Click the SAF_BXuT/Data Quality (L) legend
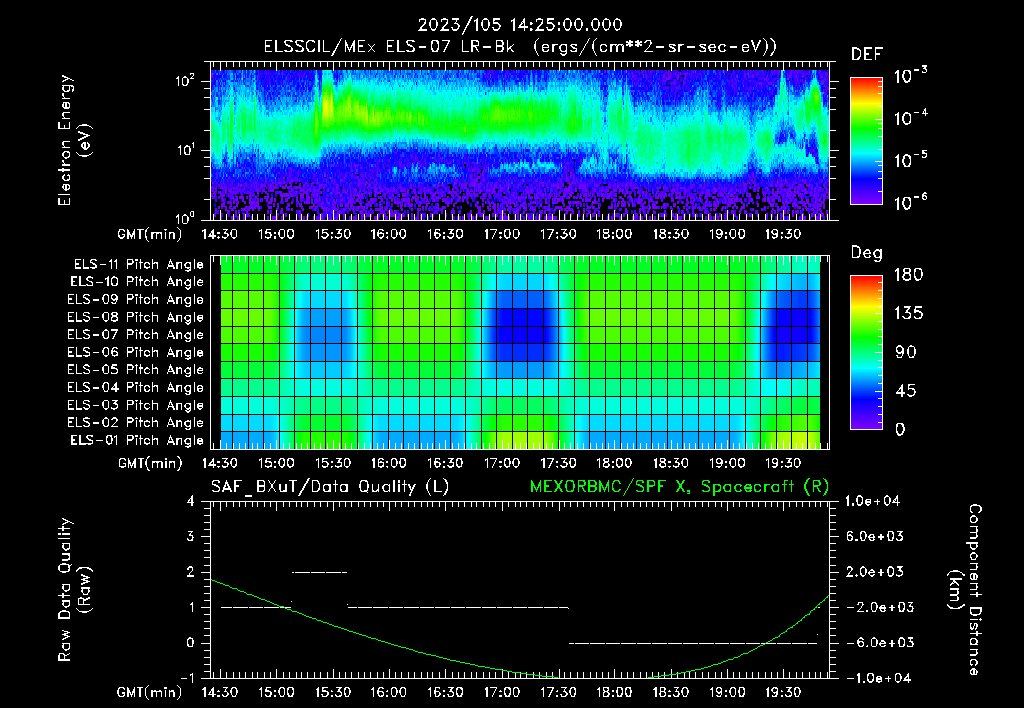This screenshot has height=708, width=1024. pos(330,487)
